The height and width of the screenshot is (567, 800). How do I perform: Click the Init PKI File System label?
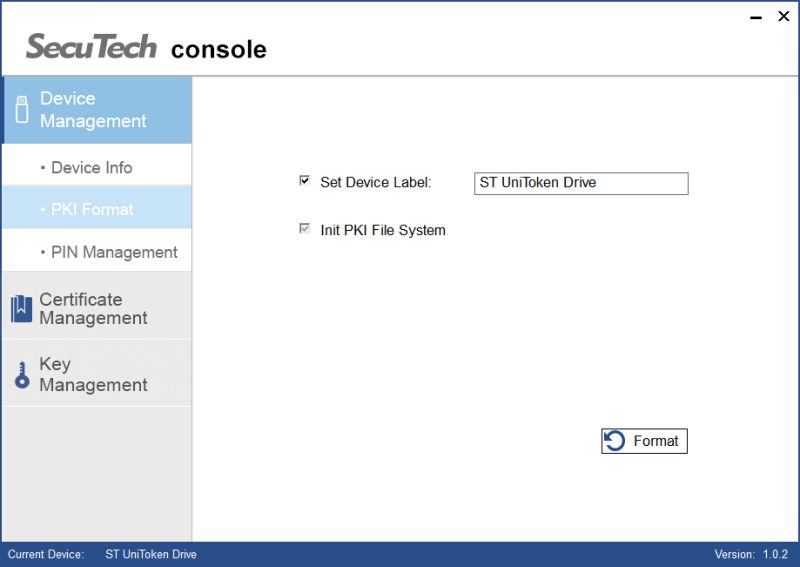(x=383, y=230)
